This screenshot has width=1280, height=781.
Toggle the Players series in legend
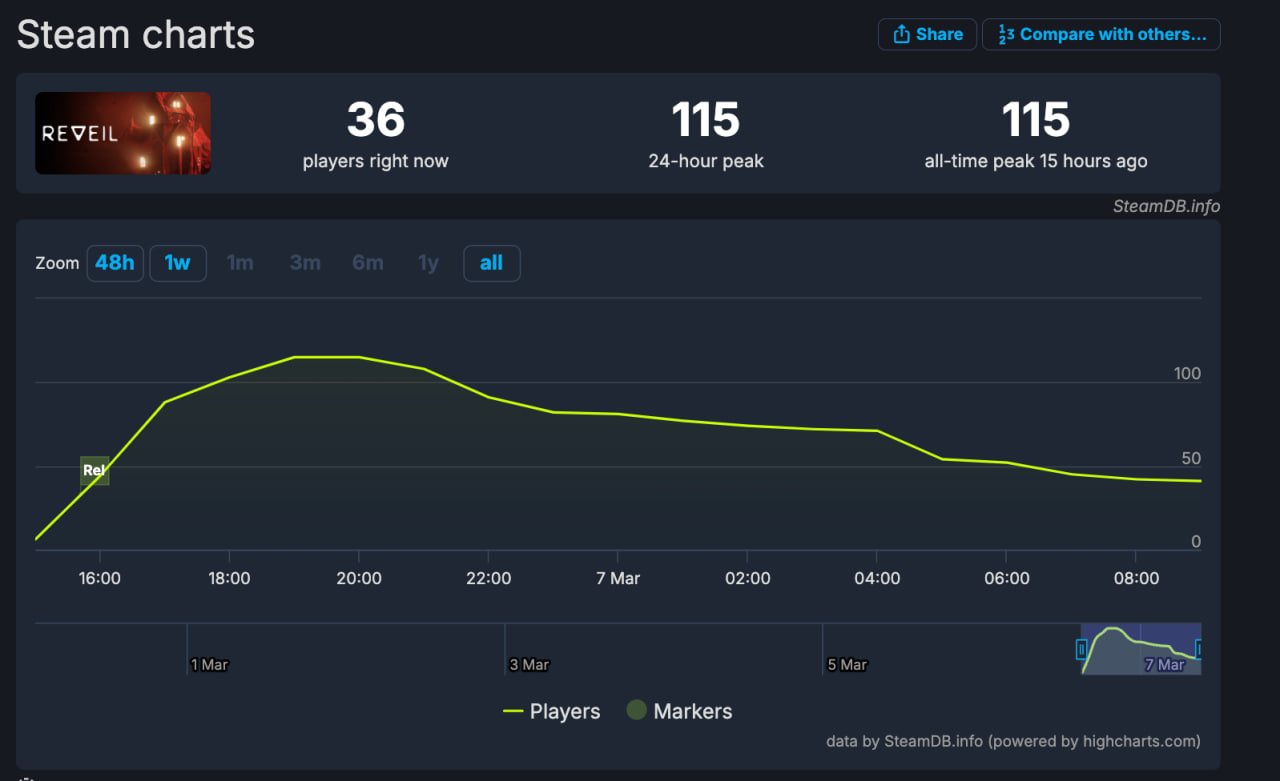click(x=552, y=711)
